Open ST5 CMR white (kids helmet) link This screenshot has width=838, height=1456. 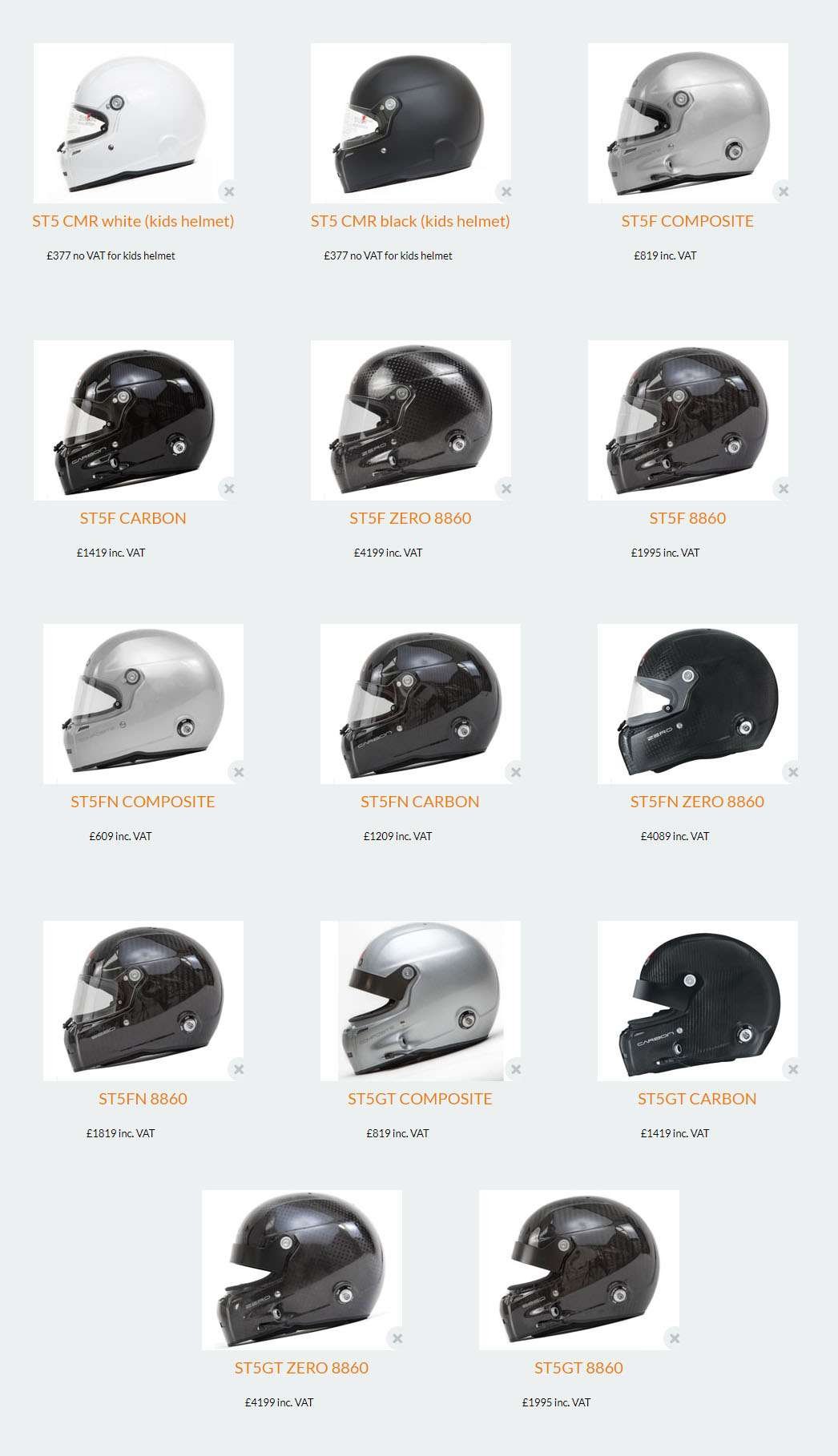[x=133, y=221]
